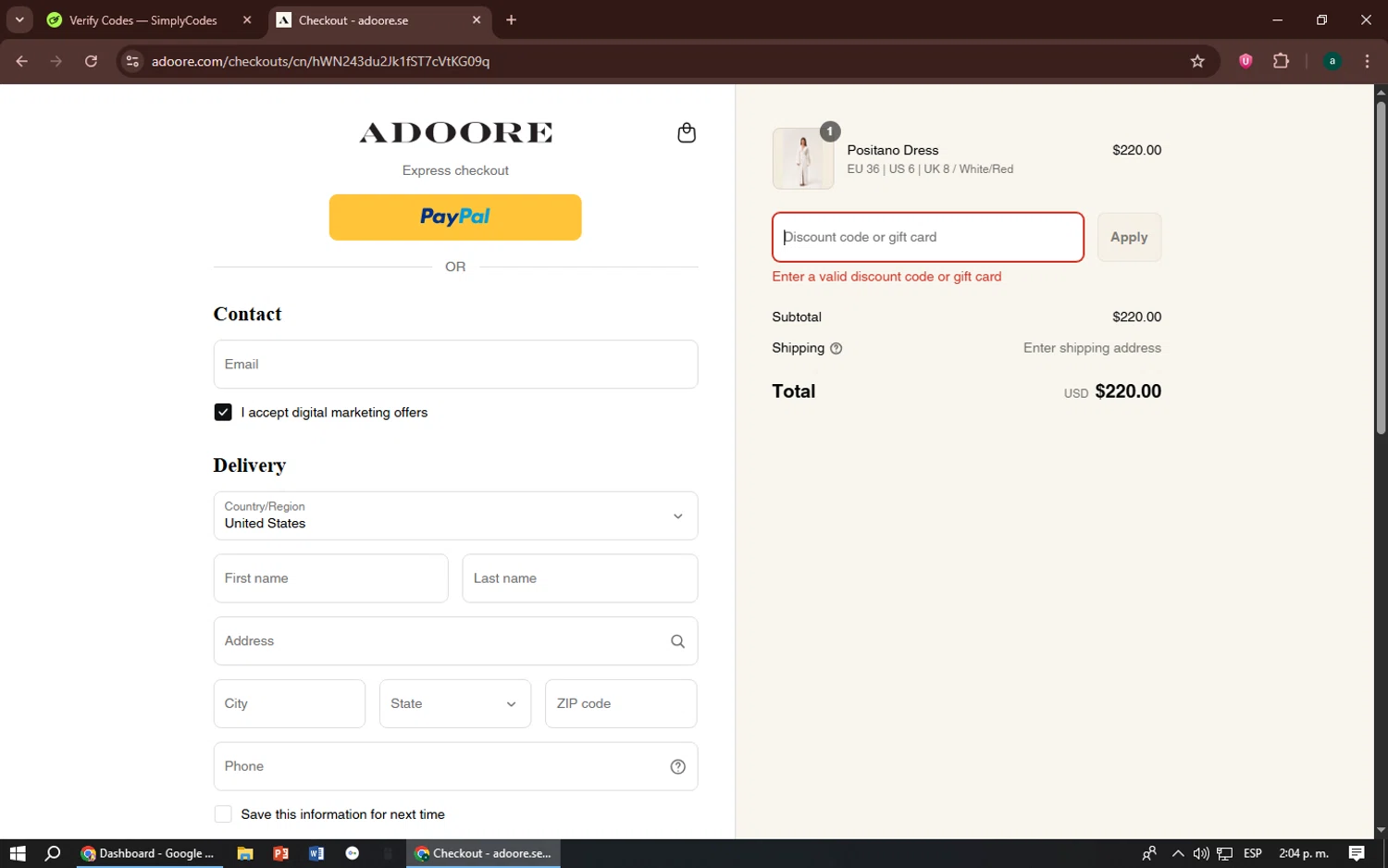This screenshot has height=868, width=1388.
Task: Go back to the previous page
Action: pyautogui.click(x=22, y=61)
